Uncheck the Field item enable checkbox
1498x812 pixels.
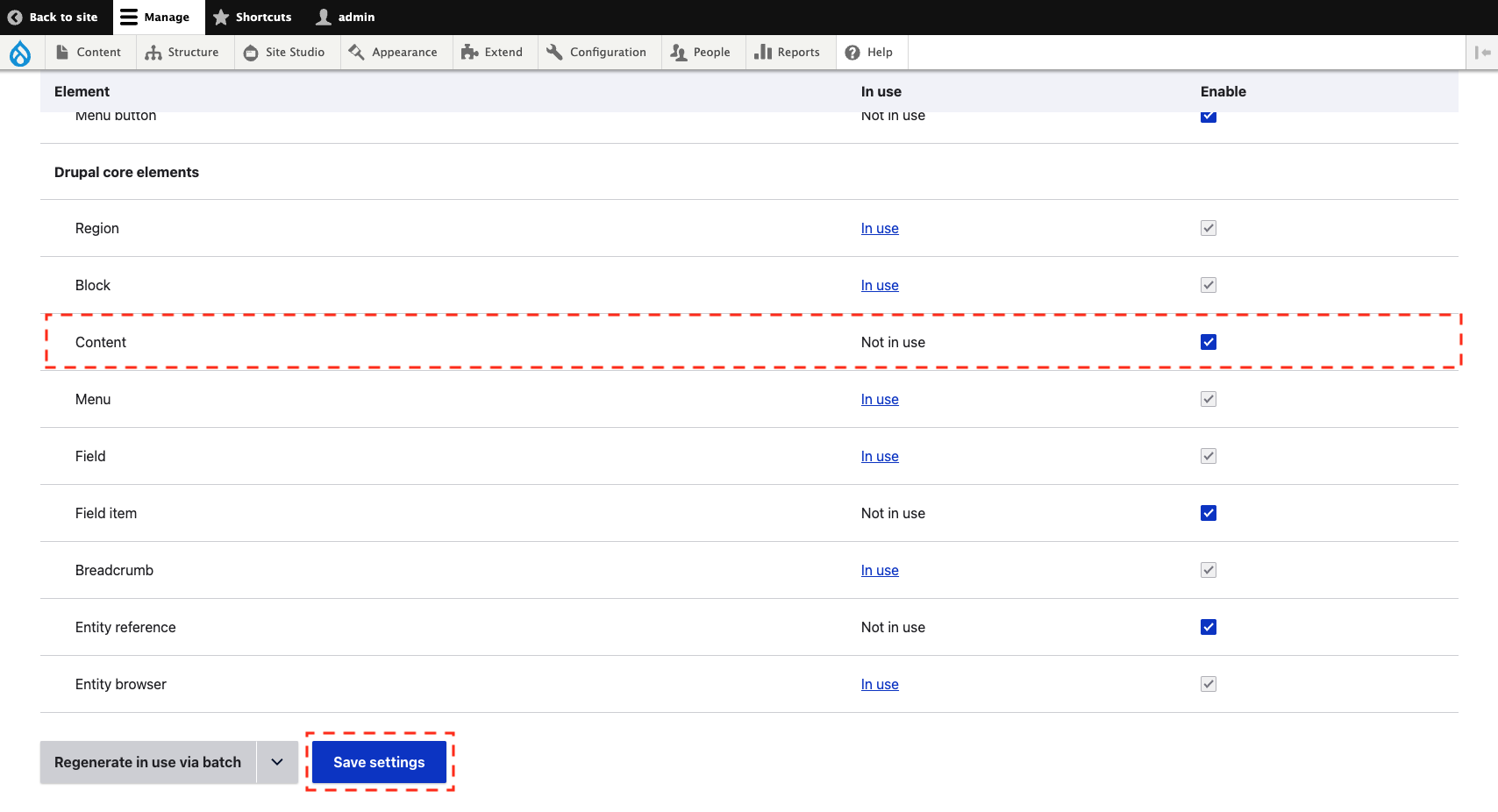tap(1209, 513)
